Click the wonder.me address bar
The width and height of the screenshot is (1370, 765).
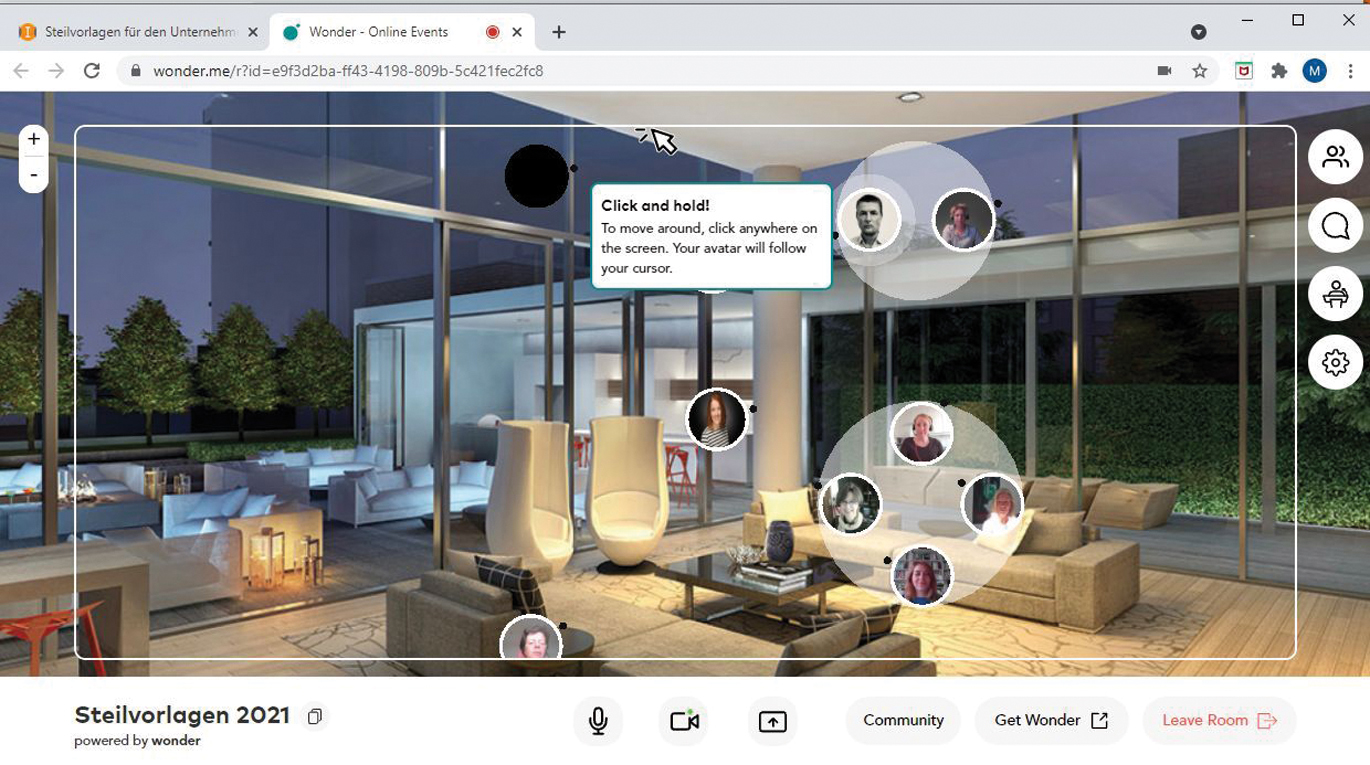pyautogui.click(x=600, y=71)
